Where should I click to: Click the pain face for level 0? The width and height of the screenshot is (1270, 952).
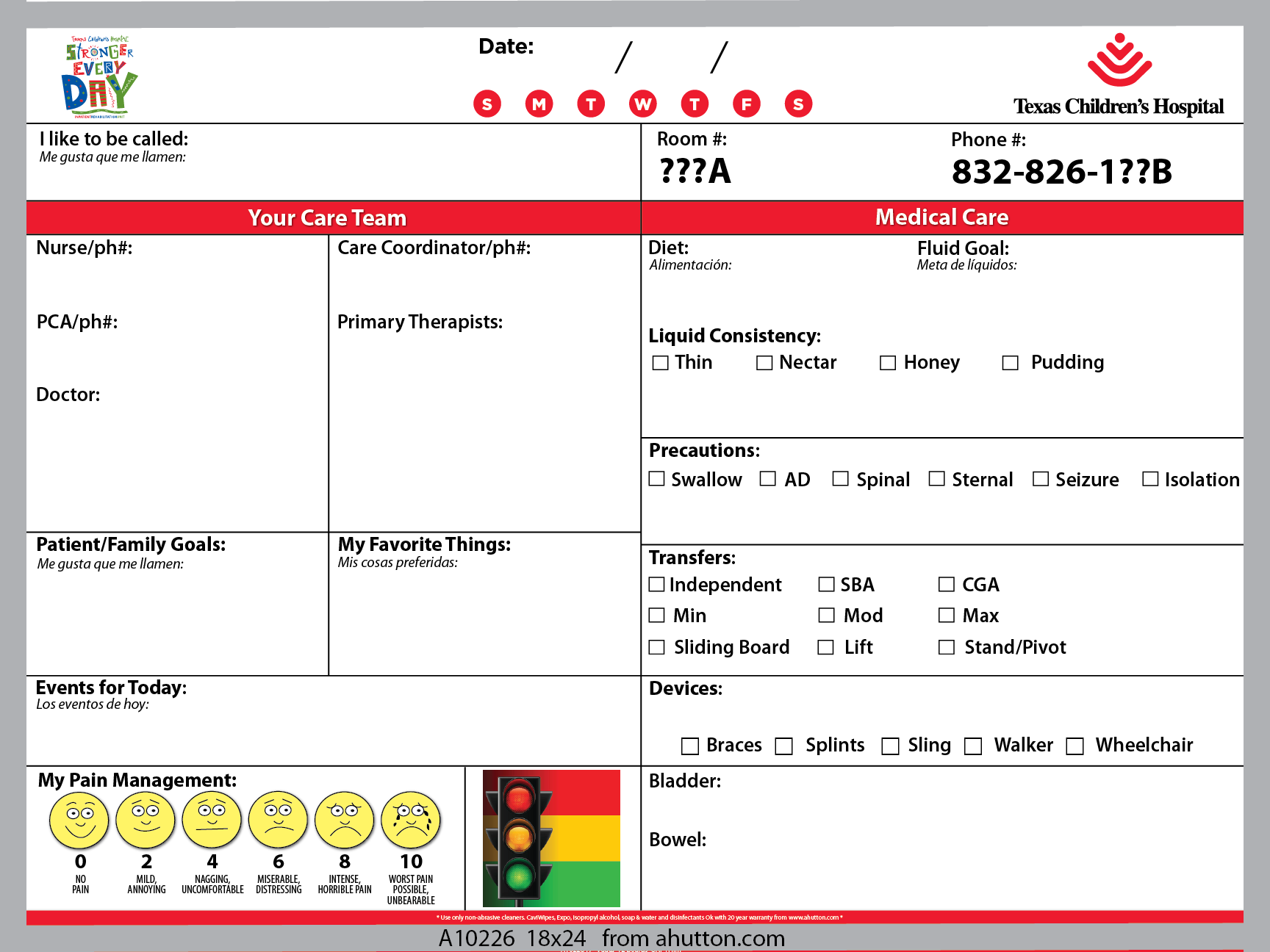pos(79,820)
